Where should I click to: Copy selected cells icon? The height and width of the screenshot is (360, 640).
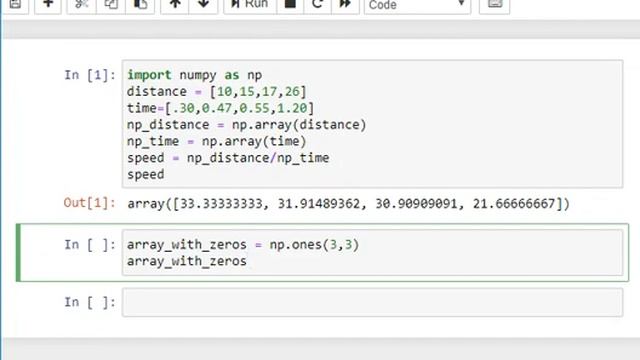(x=111, y=5)
